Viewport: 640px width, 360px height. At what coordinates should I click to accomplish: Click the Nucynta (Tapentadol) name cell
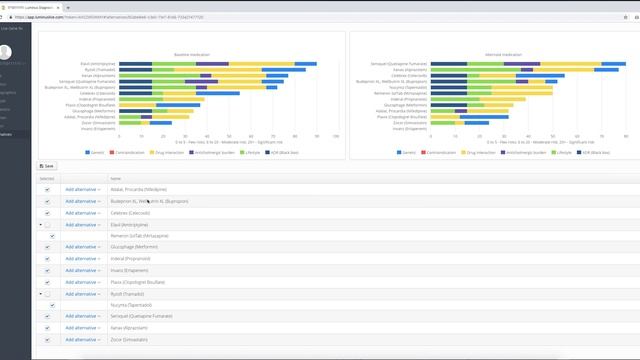pyautogui.click(x=131, y=305)
